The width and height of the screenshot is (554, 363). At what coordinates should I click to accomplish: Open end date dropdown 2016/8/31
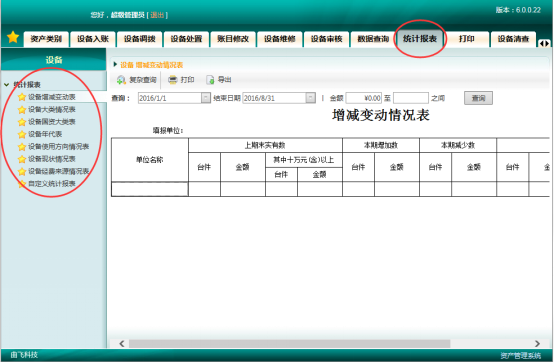[311, 98]
